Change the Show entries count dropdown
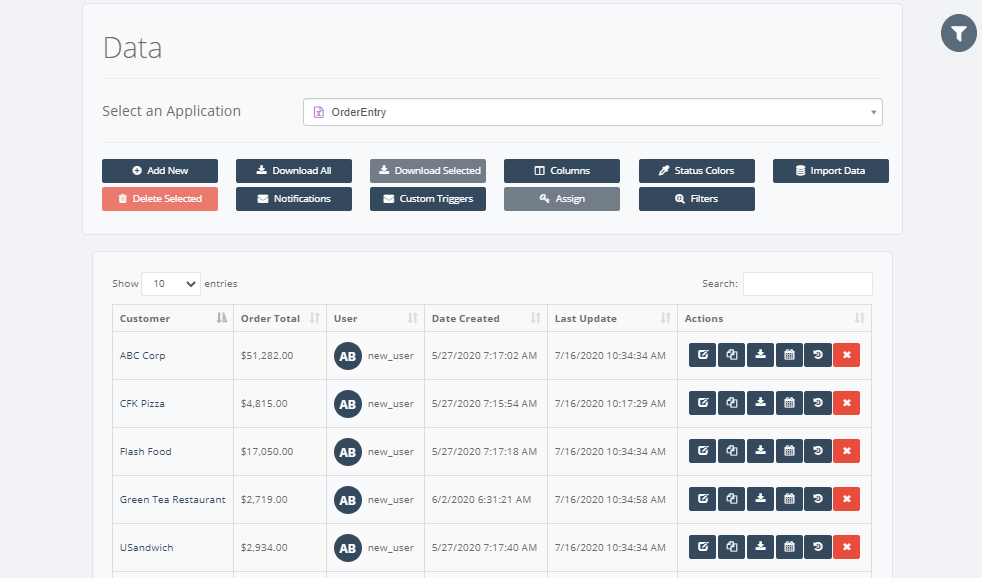Screen dimensions: 982x578 tap(171, 284)
